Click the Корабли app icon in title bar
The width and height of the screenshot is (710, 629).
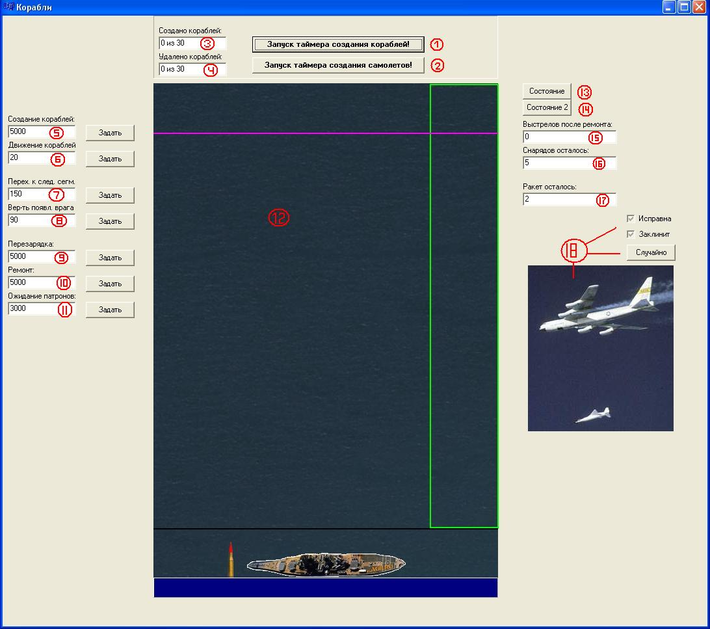(x=8, y=7)
